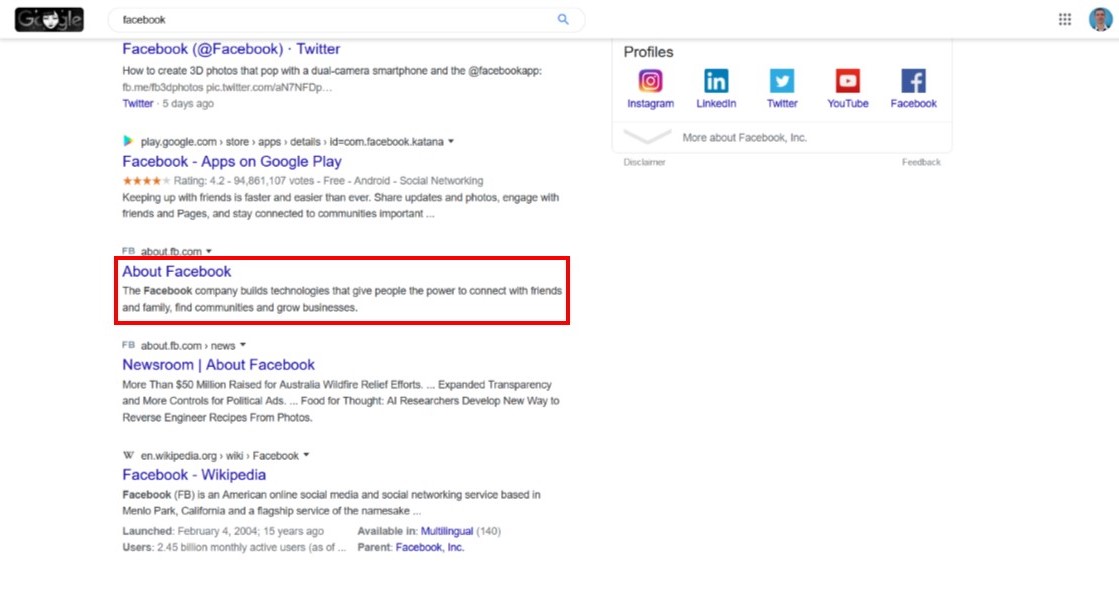Open dropdown arrow next to play.google.com URL
This screenshot has width=1119, height=610.
coord(451,142)
